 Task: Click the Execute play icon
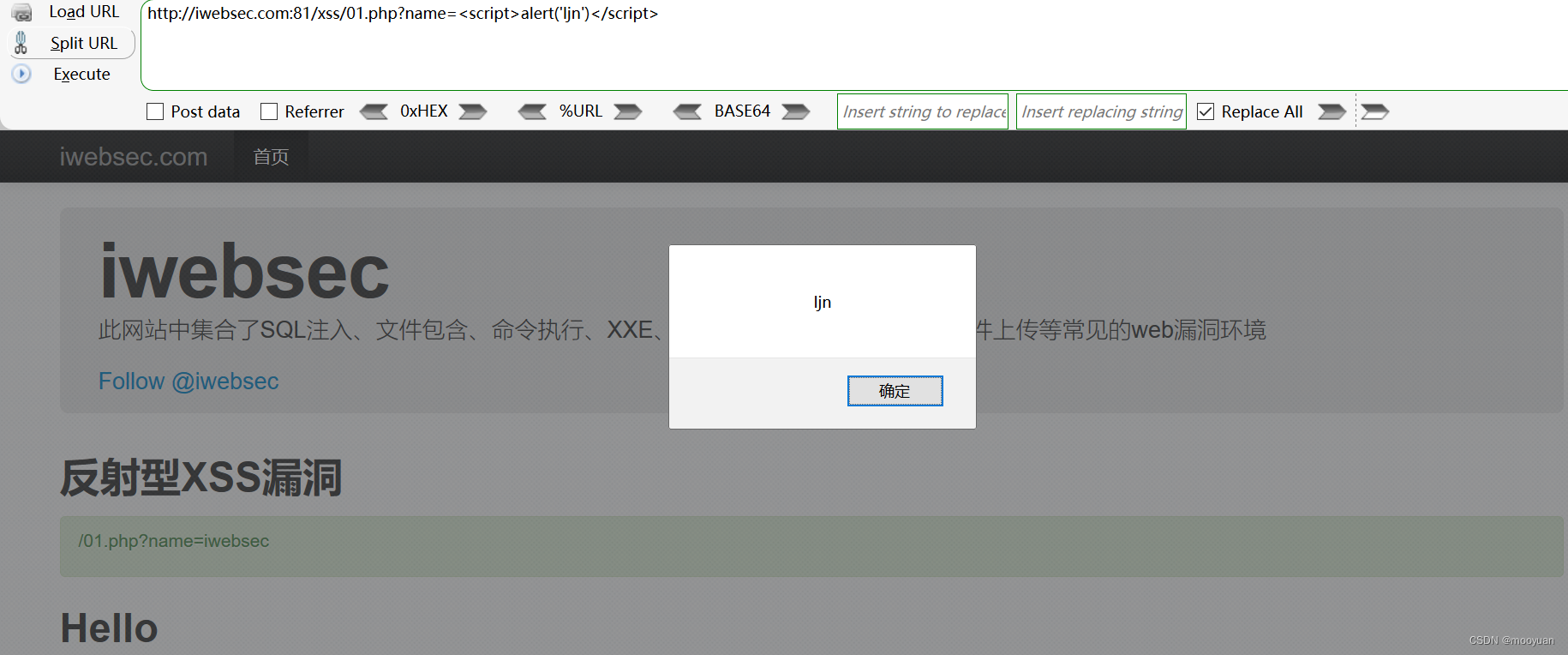(x=21, y=74)
